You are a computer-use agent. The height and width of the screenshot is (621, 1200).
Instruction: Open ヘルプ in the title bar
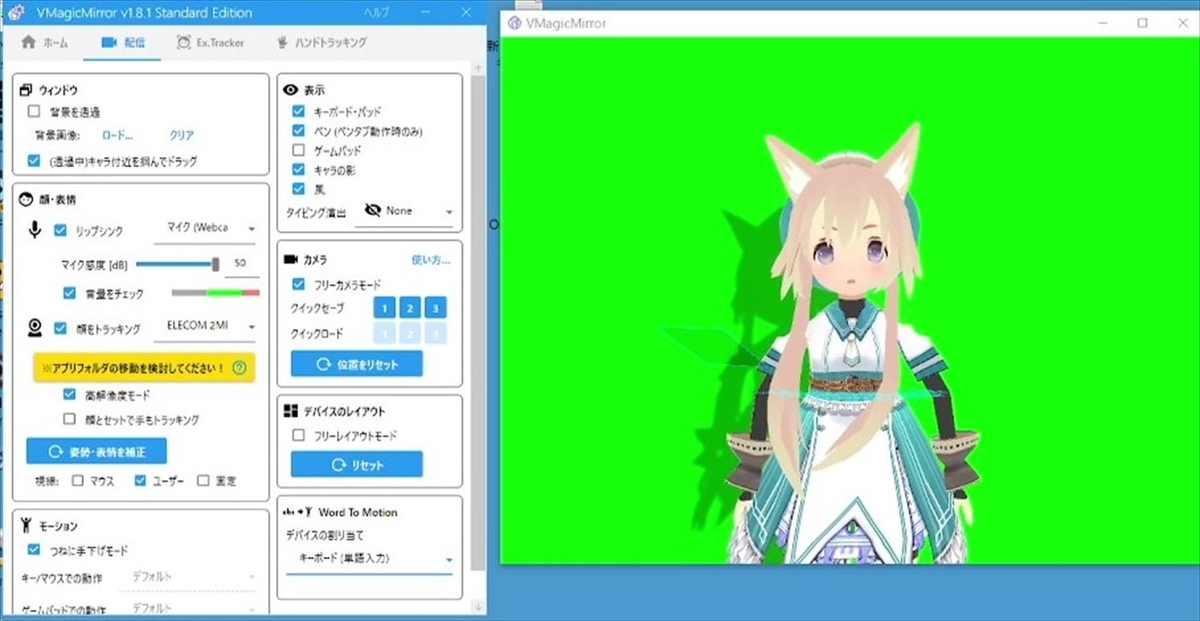coord(377,13)
